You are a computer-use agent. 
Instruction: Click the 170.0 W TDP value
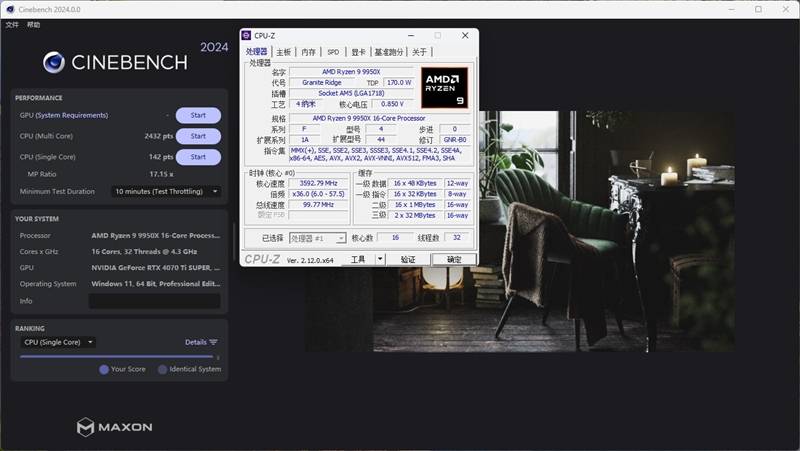coord(399,83)
